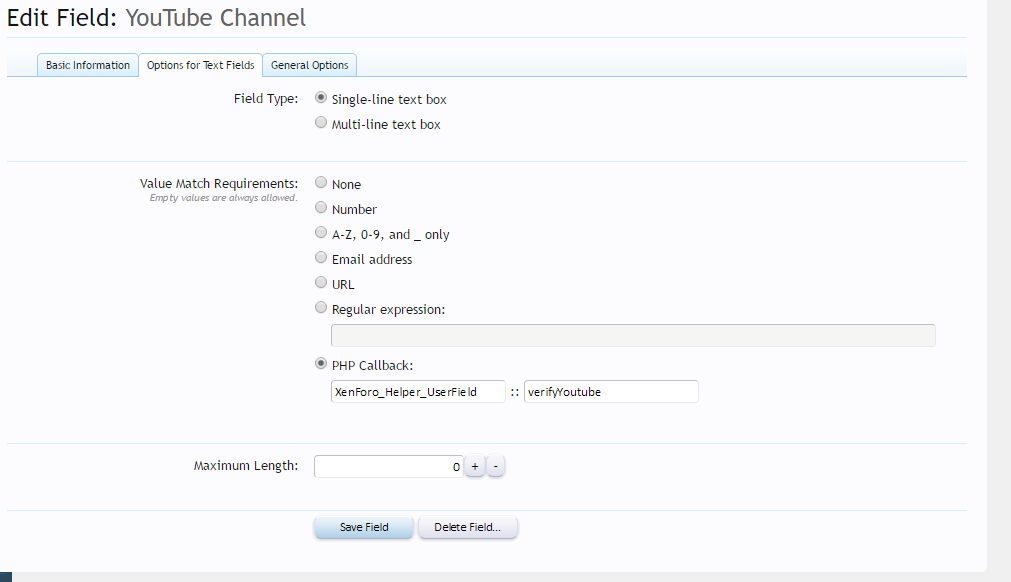The height and width of the screenshot is (582, 1011).
Task: Select Single-line text box field type
Action: coord(321,98)
